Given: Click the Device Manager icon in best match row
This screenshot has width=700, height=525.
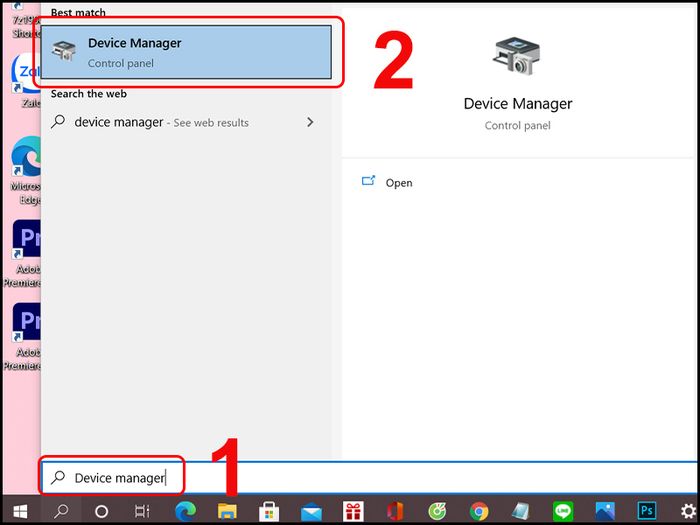Looking at the screenshot, I should pos(64,50).
